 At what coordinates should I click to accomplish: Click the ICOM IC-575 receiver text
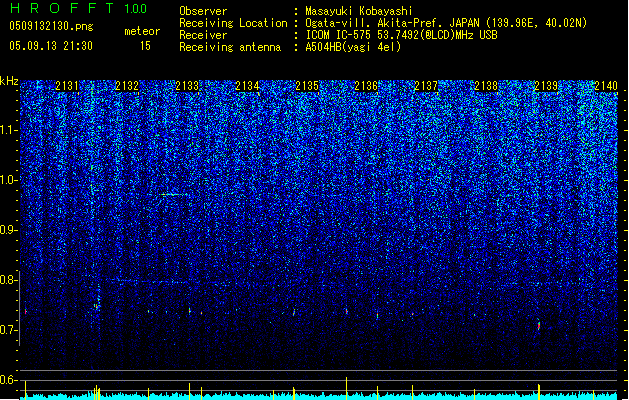(401, 35)
